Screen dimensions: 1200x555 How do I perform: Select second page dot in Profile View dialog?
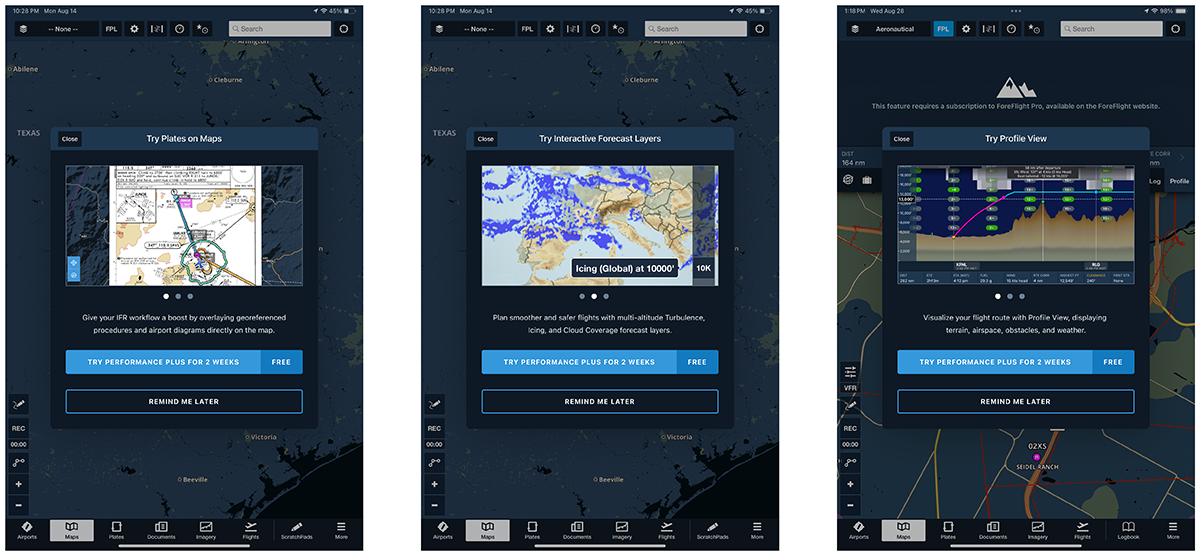point(1010,297)
